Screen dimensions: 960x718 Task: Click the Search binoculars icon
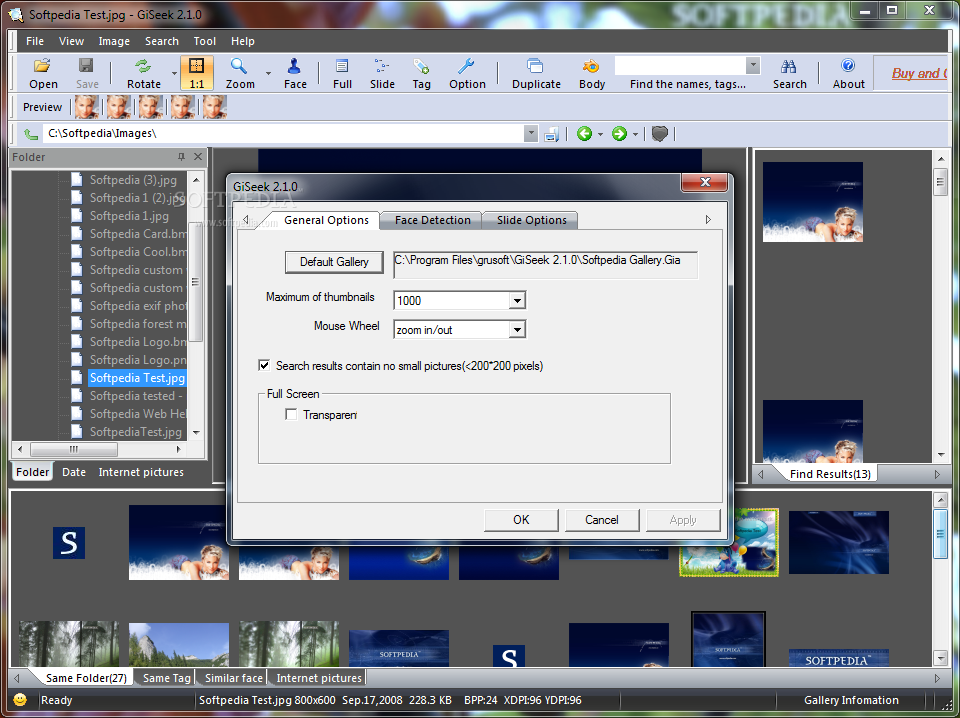[789, 73]
